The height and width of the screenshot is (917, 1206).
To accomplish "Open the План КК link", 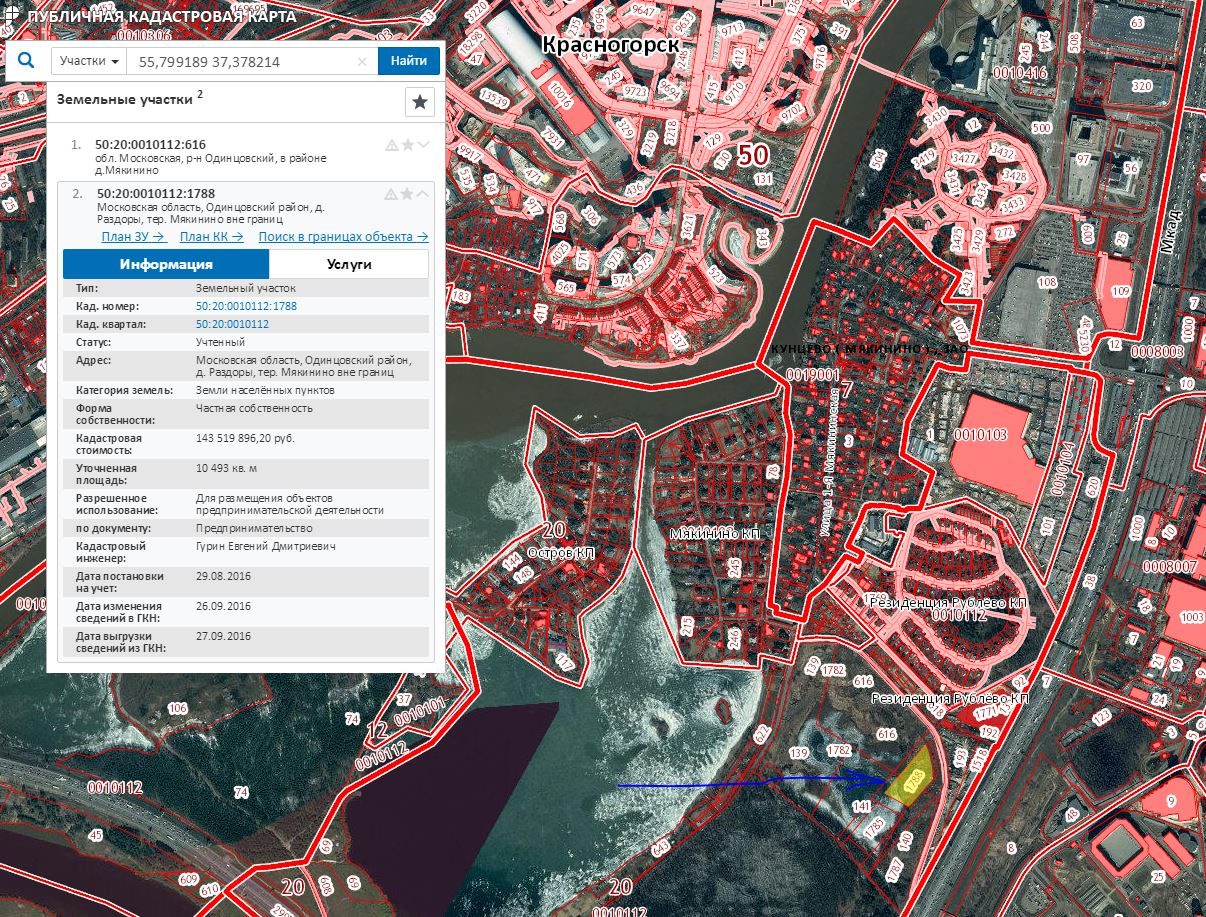I will (x=211, y=237).
